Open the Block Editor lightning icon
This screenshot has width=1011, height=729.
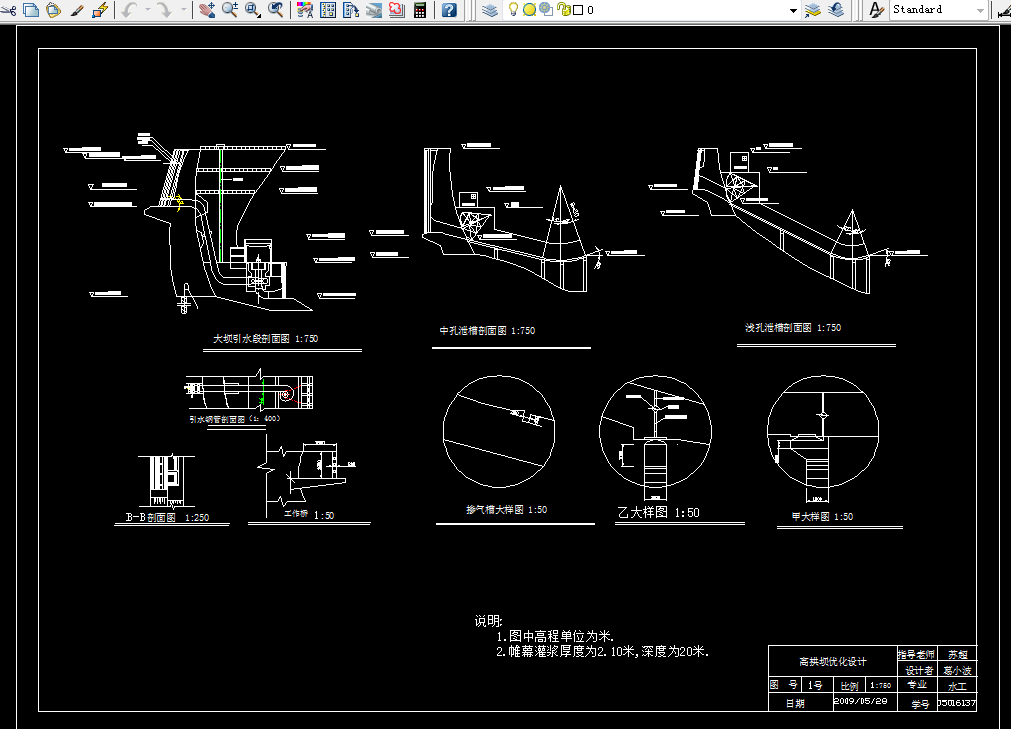[100, 10]
